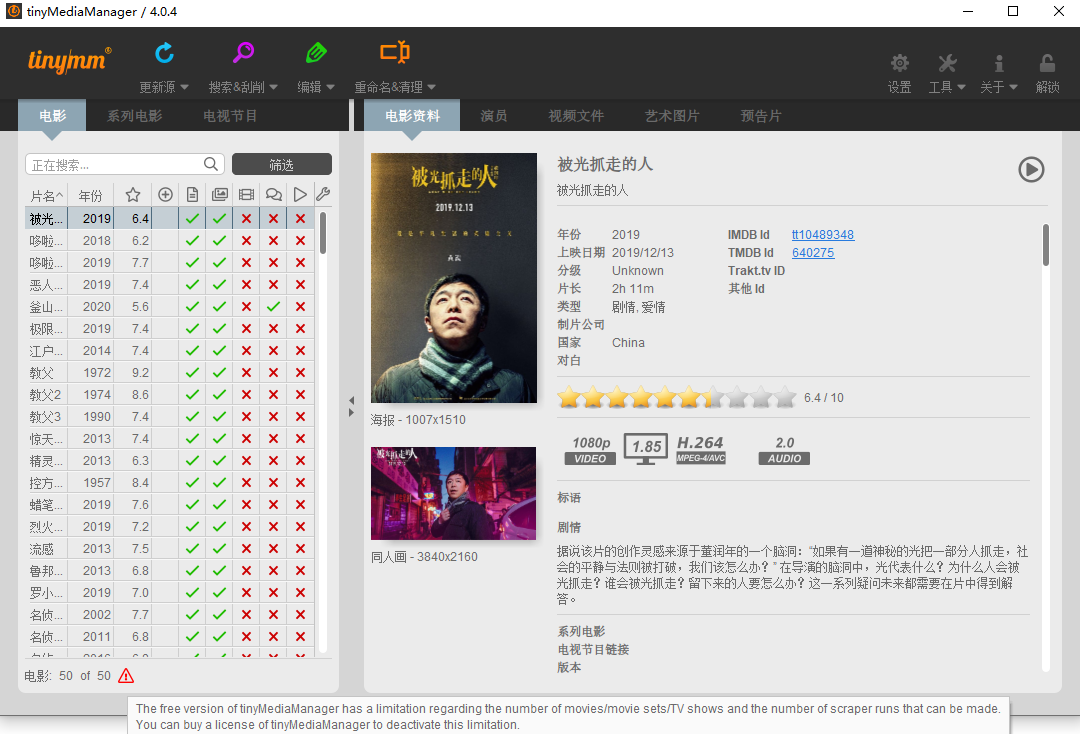
Task: Sort by the watched play triangle column
Action: click(300, 195)
